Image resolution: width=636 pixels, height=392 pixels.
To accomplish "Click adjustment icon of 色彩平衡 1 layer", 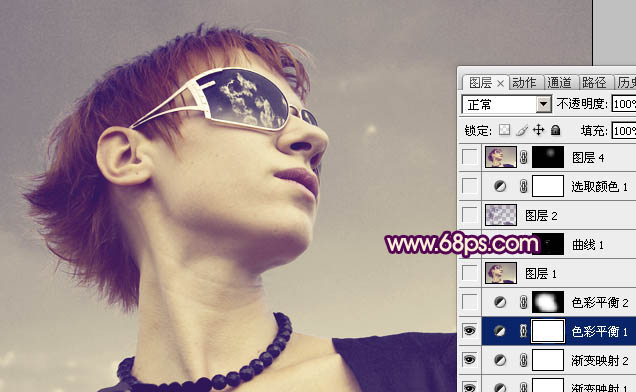I will click(500, 332).
